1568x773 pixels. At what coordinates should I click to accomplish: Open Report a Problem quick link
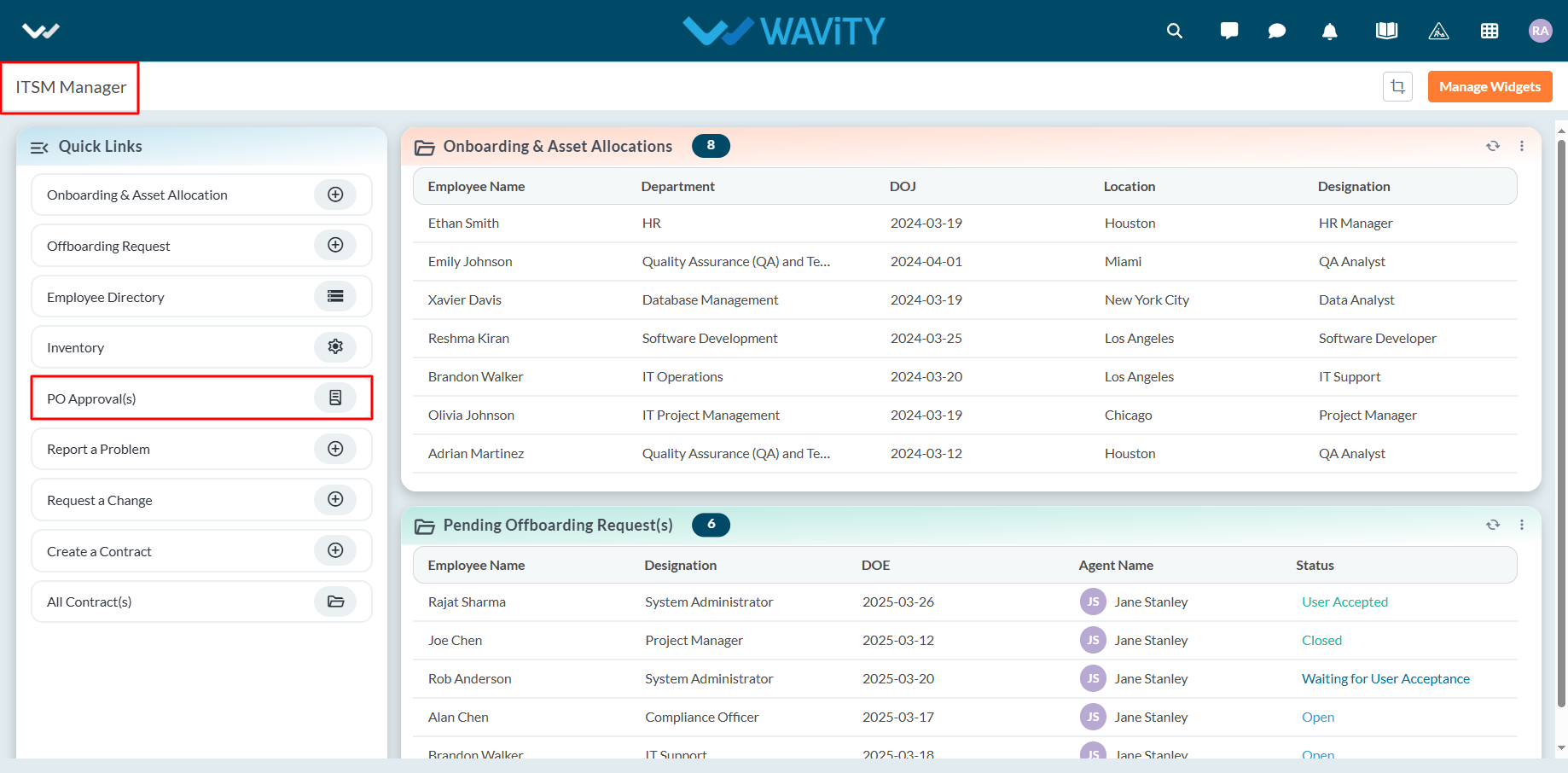201,449
